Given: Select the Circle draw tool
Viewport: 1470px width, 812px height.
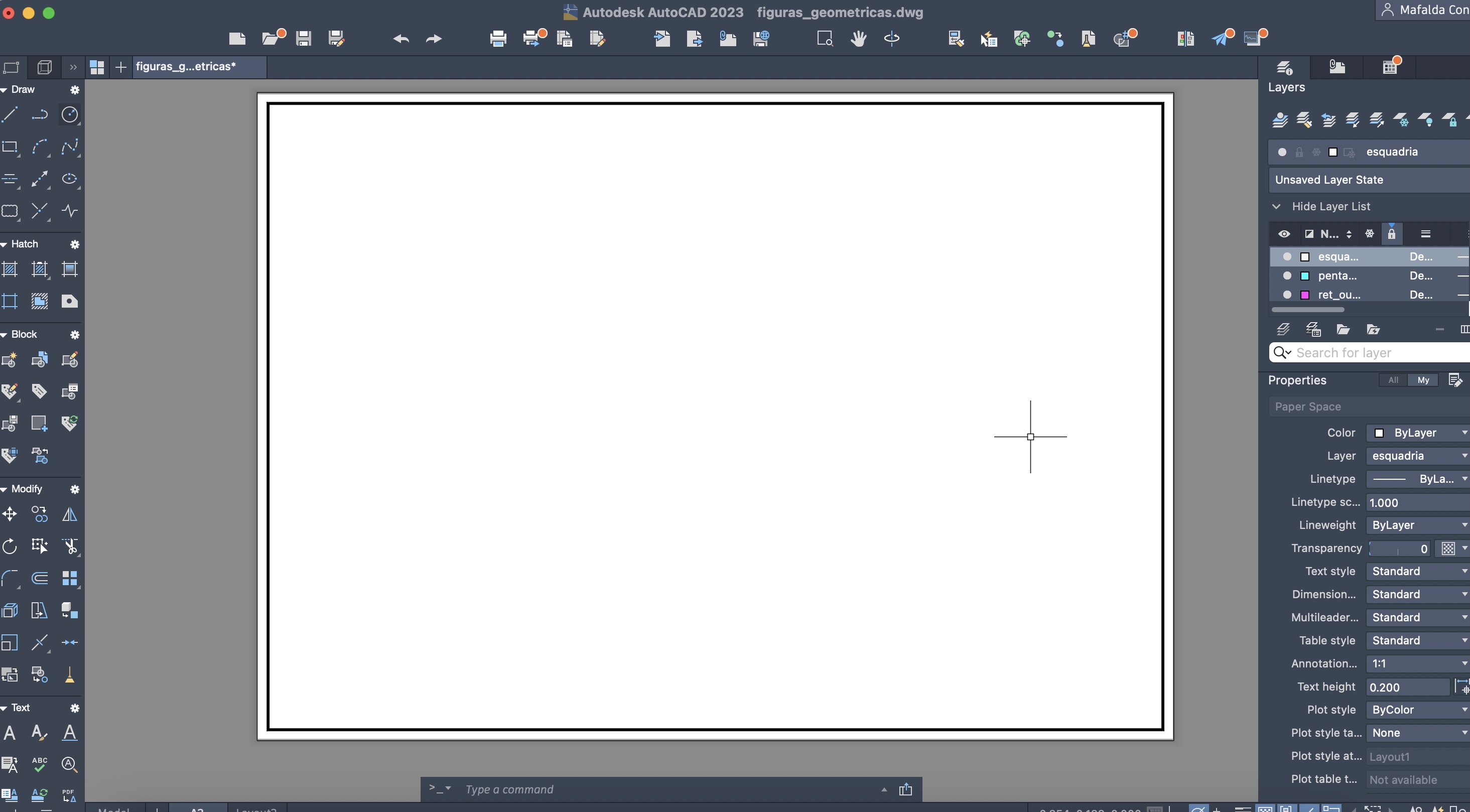Looking at the screenshot, I should tap(70, 115).
